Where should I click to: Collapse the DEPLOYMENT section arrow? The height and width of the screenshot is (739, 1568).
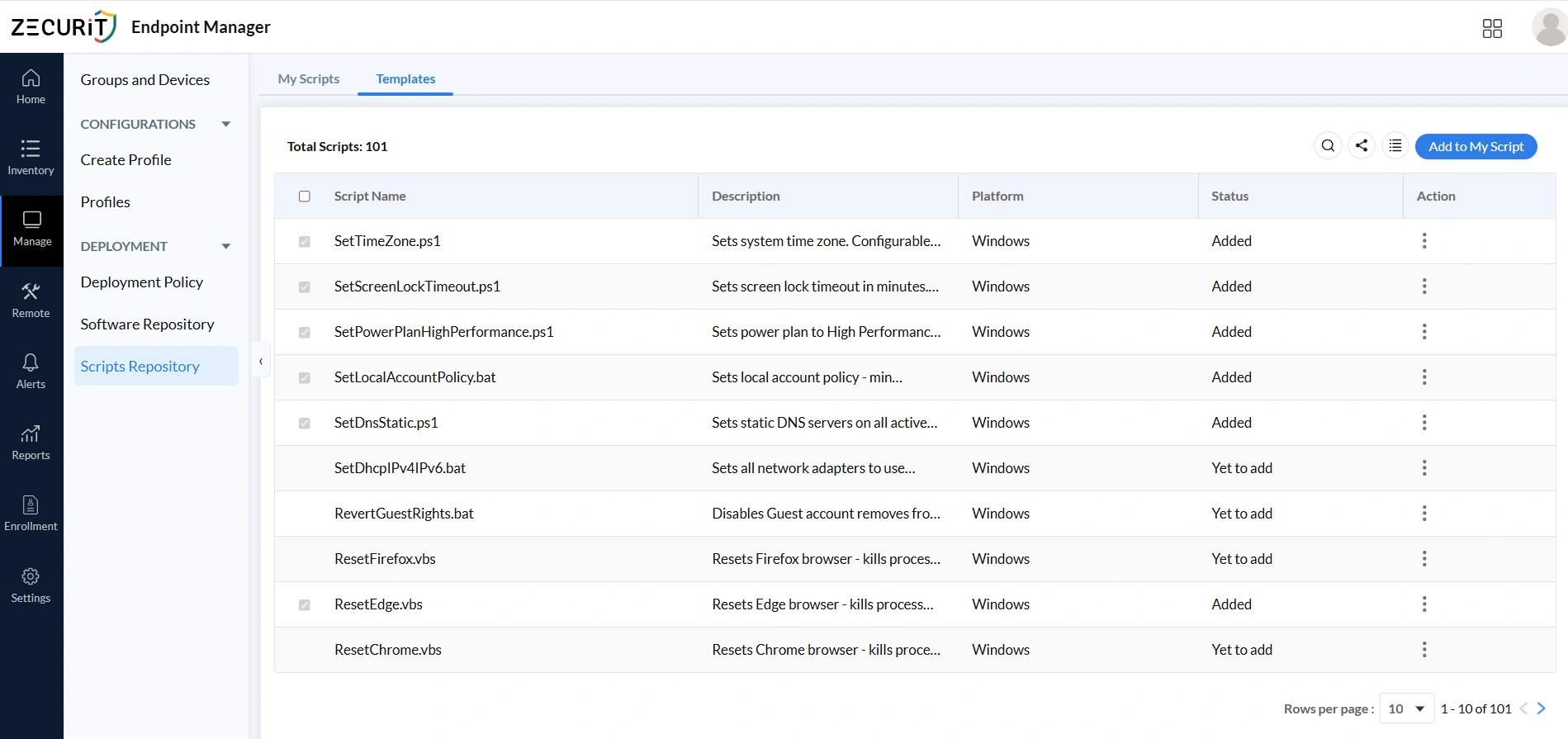225,246
